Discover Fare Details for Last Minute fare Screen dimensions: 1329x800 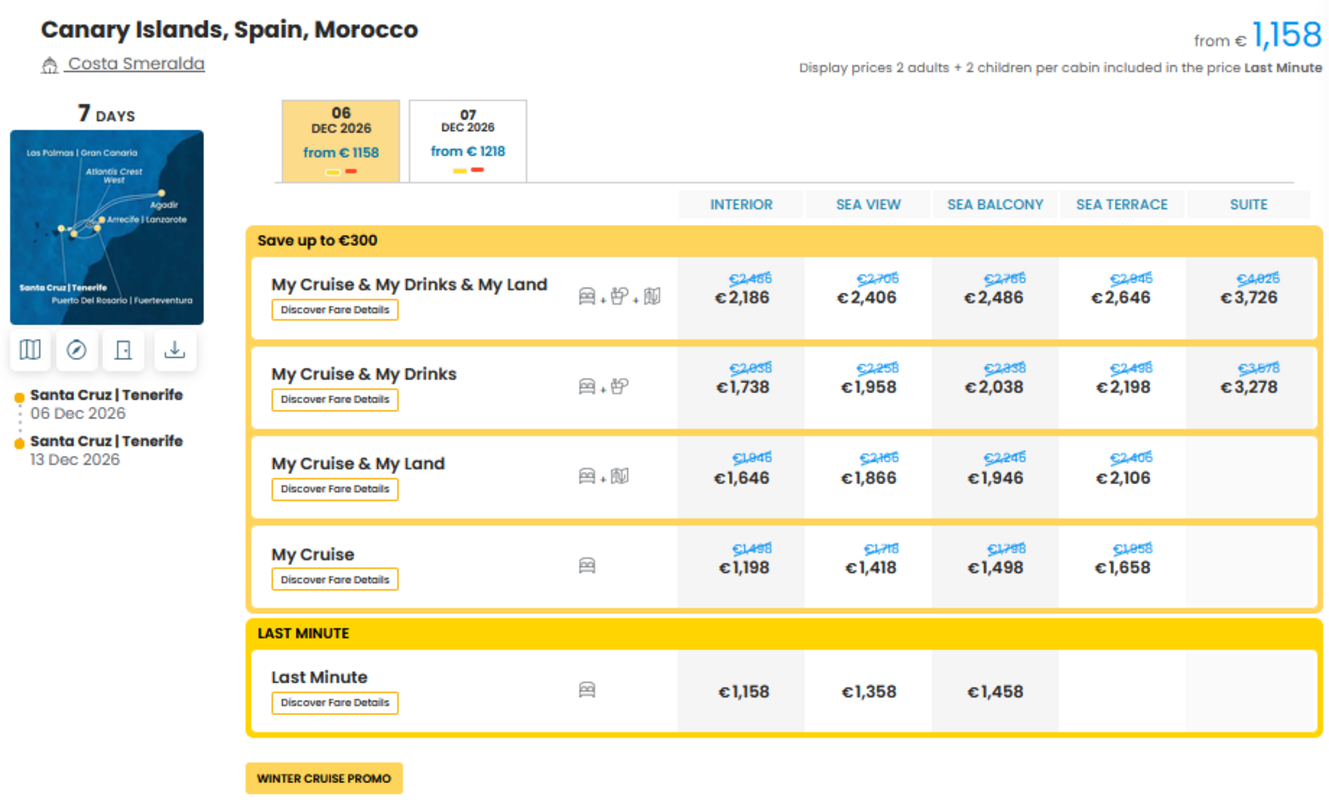[x=335, y=703]
